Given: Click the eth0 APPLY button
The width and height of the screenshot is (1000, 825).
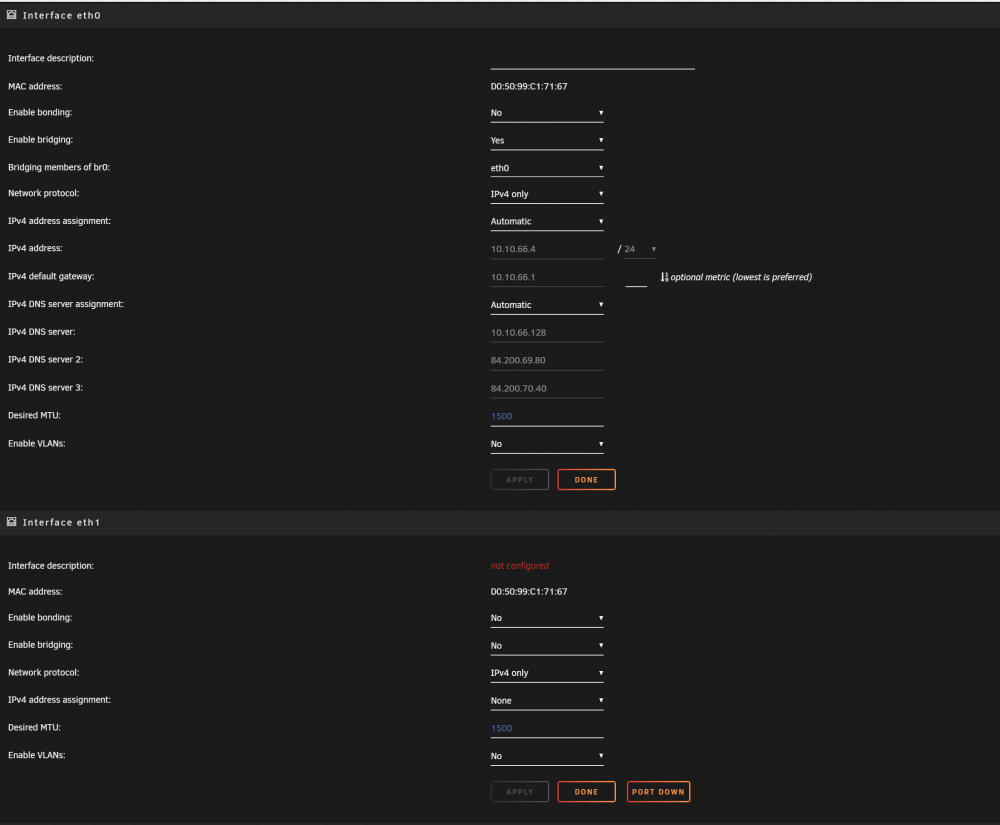Looking at the screenshot, I should pyautogui.click(x=520, y=479).
